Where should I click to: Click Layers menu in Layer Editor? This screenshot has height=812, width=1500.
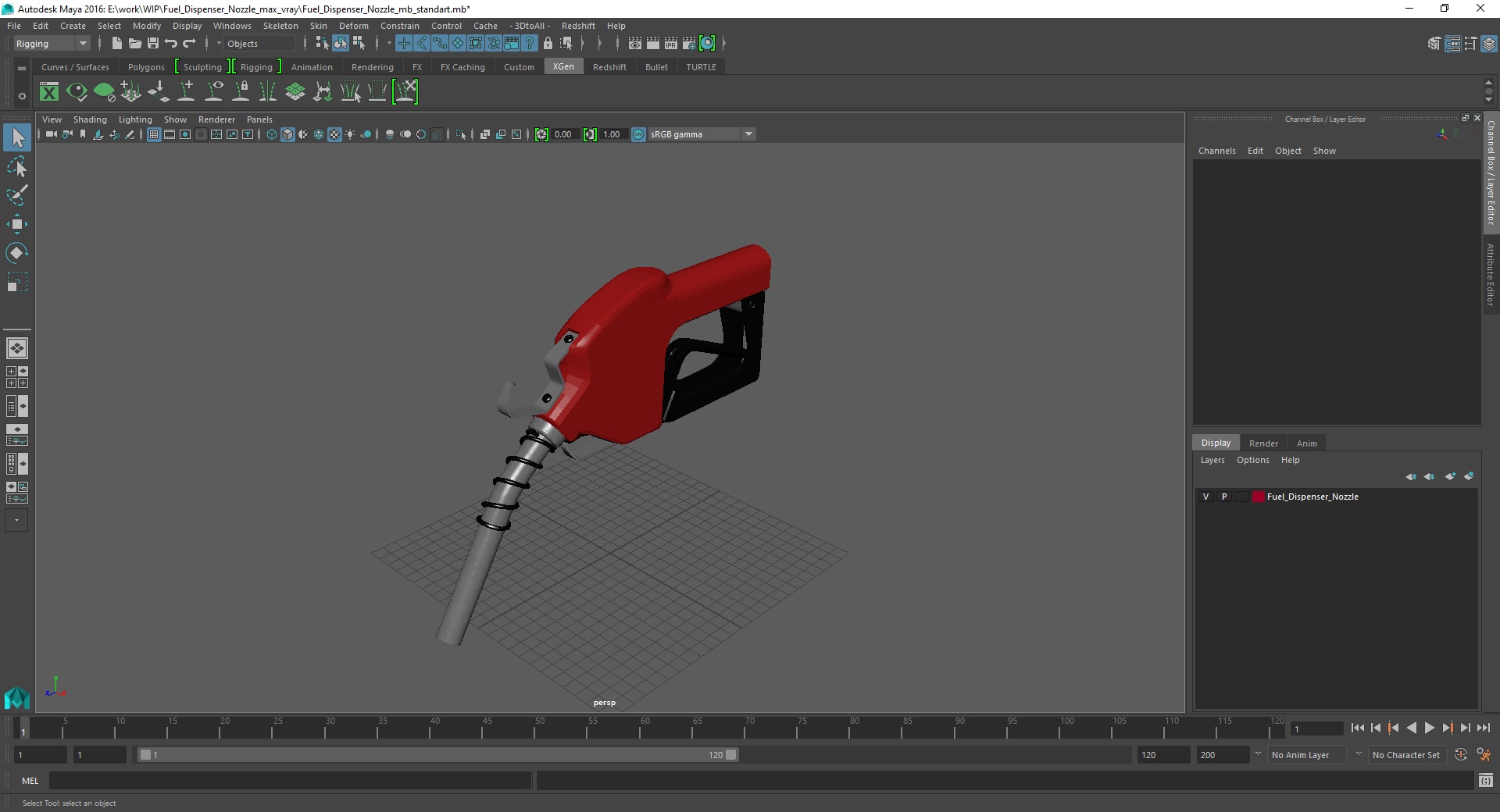click(1212, 460)
